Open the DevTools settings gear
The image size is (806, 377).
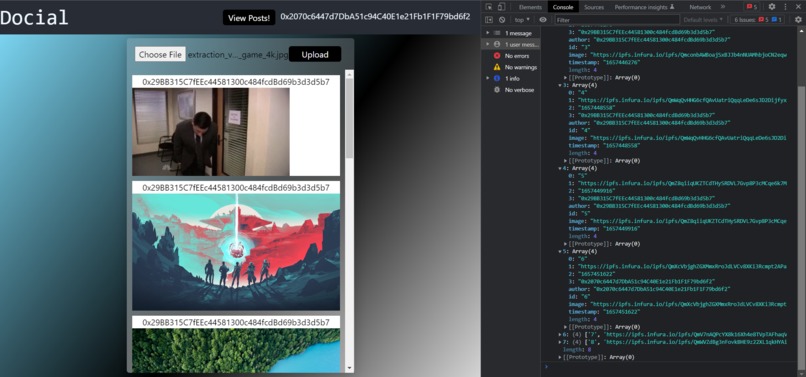[772, 7]
